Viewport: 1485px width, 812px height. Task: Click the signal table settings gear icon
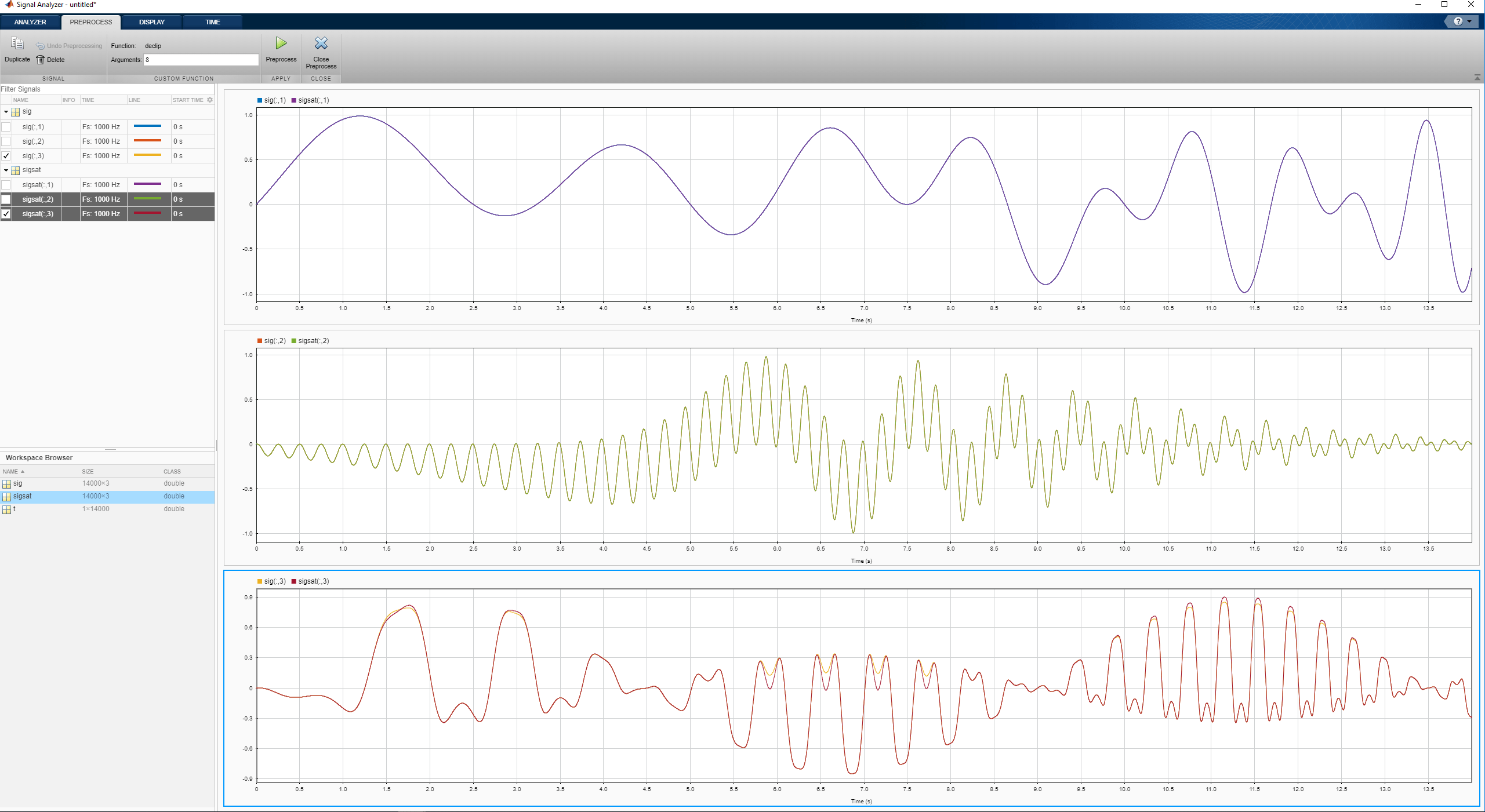click(x=210, y=100)
